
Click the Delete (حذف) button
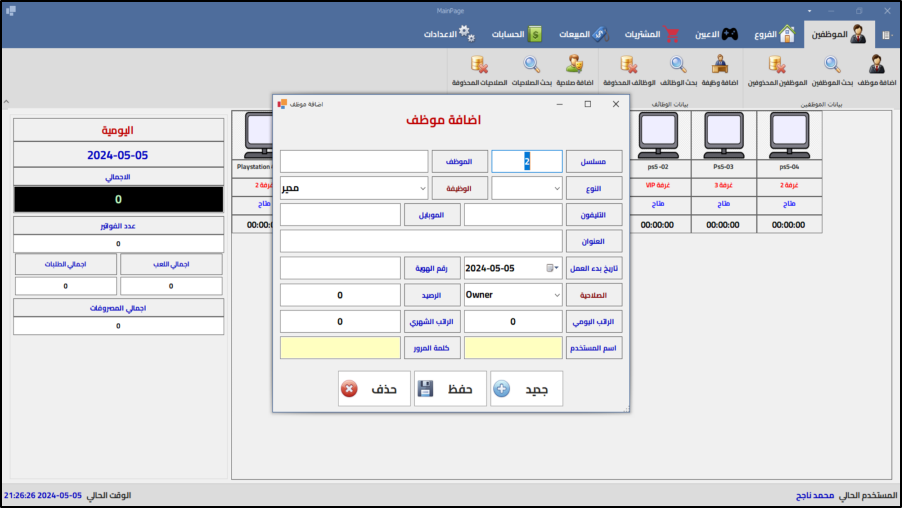[374, 389]
